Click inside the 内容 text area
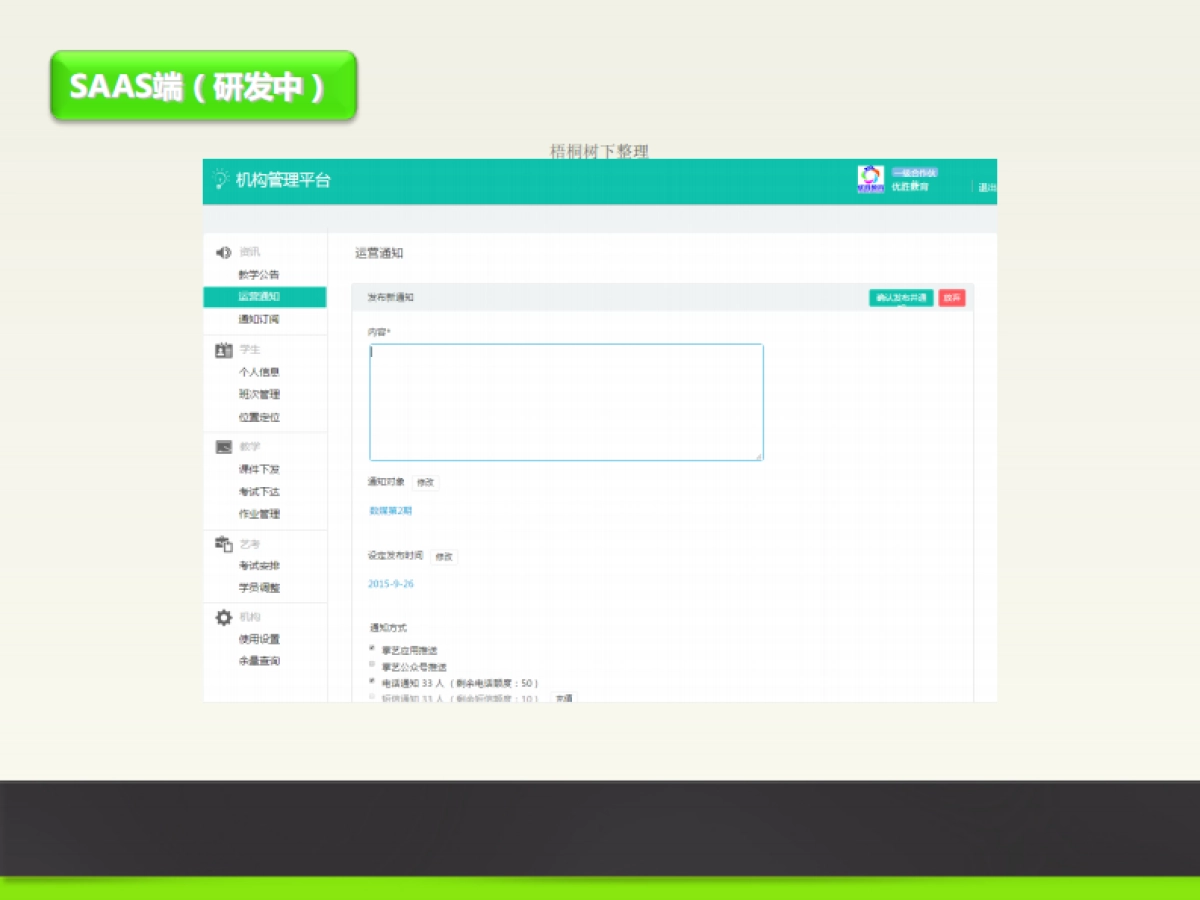This screenshot has height=900, width=1200. [x=565, y=400]
